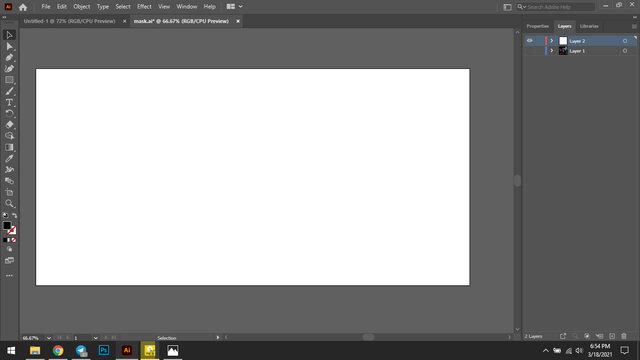Open Drawing Modes button
This screenshot has width=640, height=360.
click(9, 249)
